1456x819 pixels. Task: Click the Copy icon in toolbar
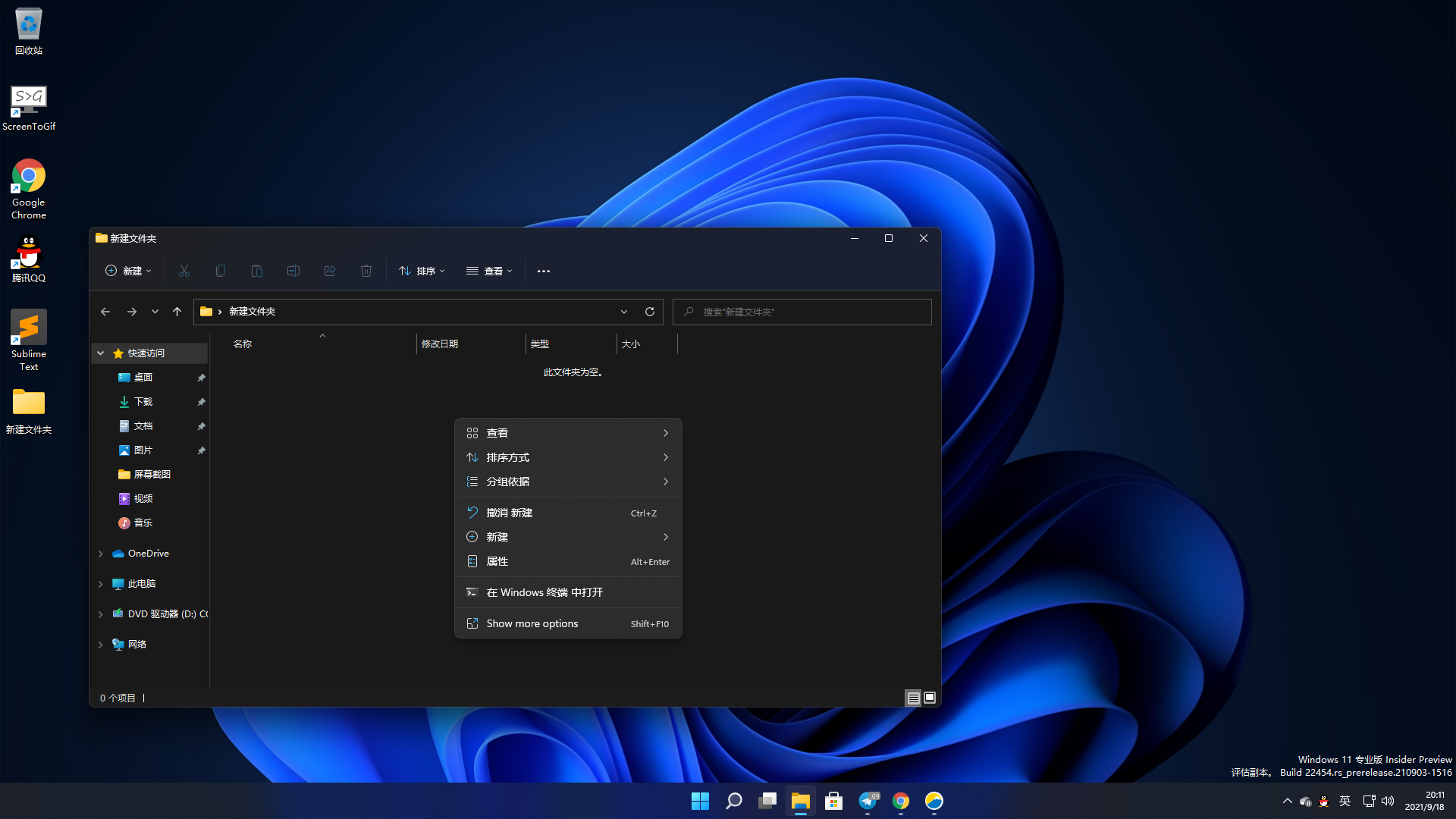tap(220, 271)
